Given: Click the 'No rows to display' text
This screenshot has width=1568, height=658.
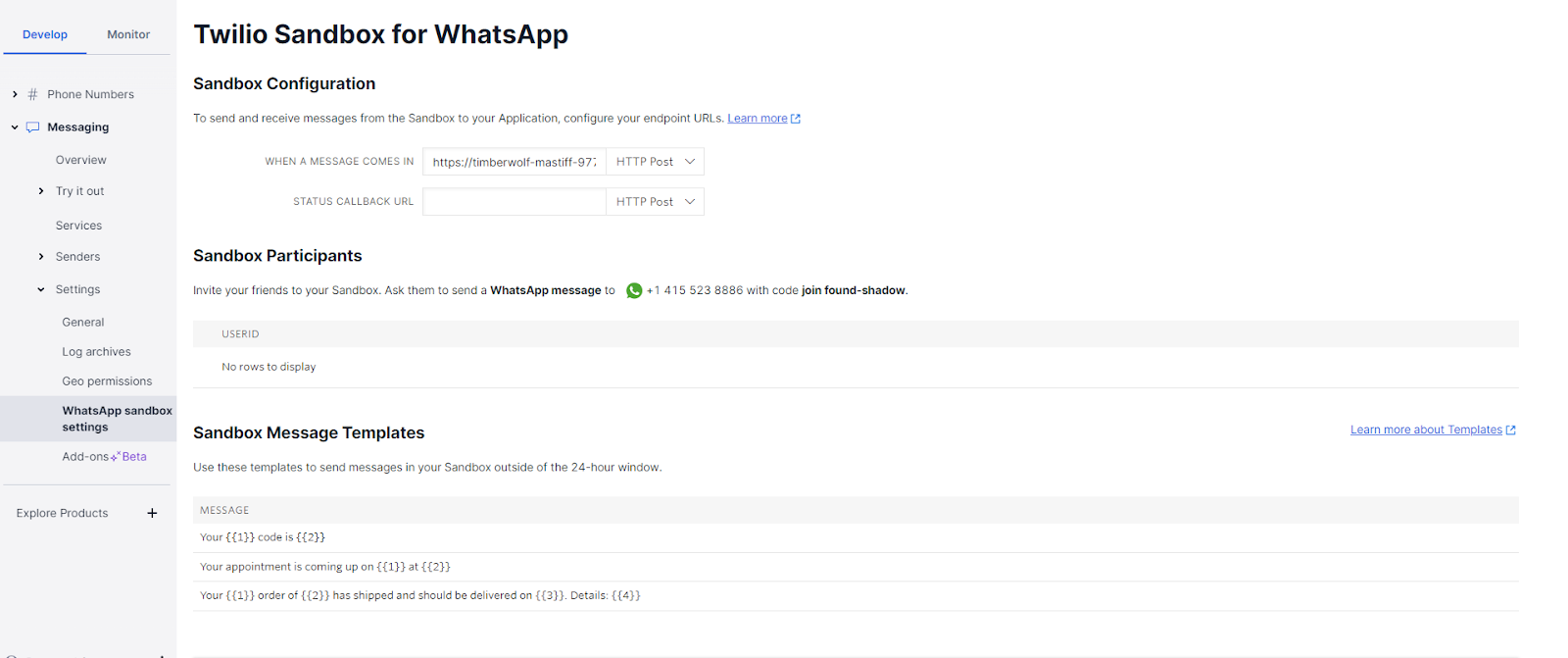Looking at the screenshot, I should click(269, 367).
